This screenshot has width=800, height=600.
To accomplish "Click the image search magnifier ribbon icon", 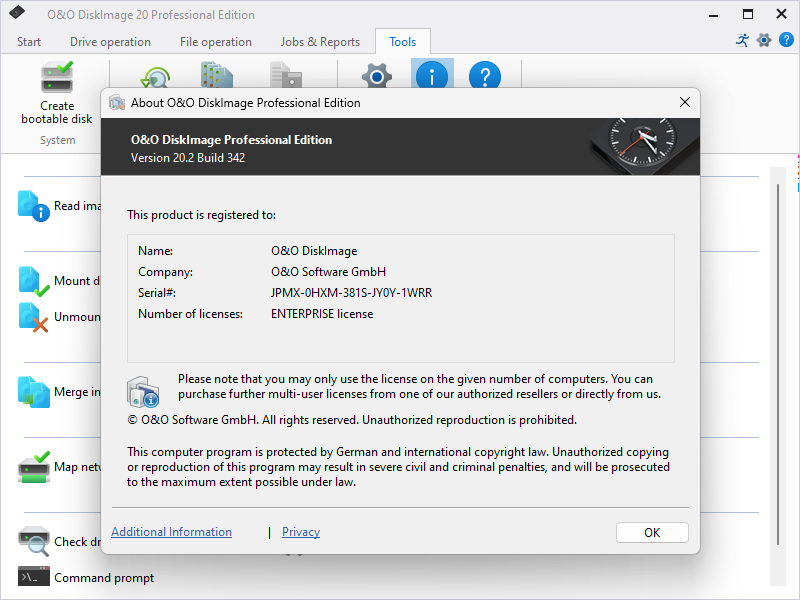I will pyautogui.click(x=156, y=77).
